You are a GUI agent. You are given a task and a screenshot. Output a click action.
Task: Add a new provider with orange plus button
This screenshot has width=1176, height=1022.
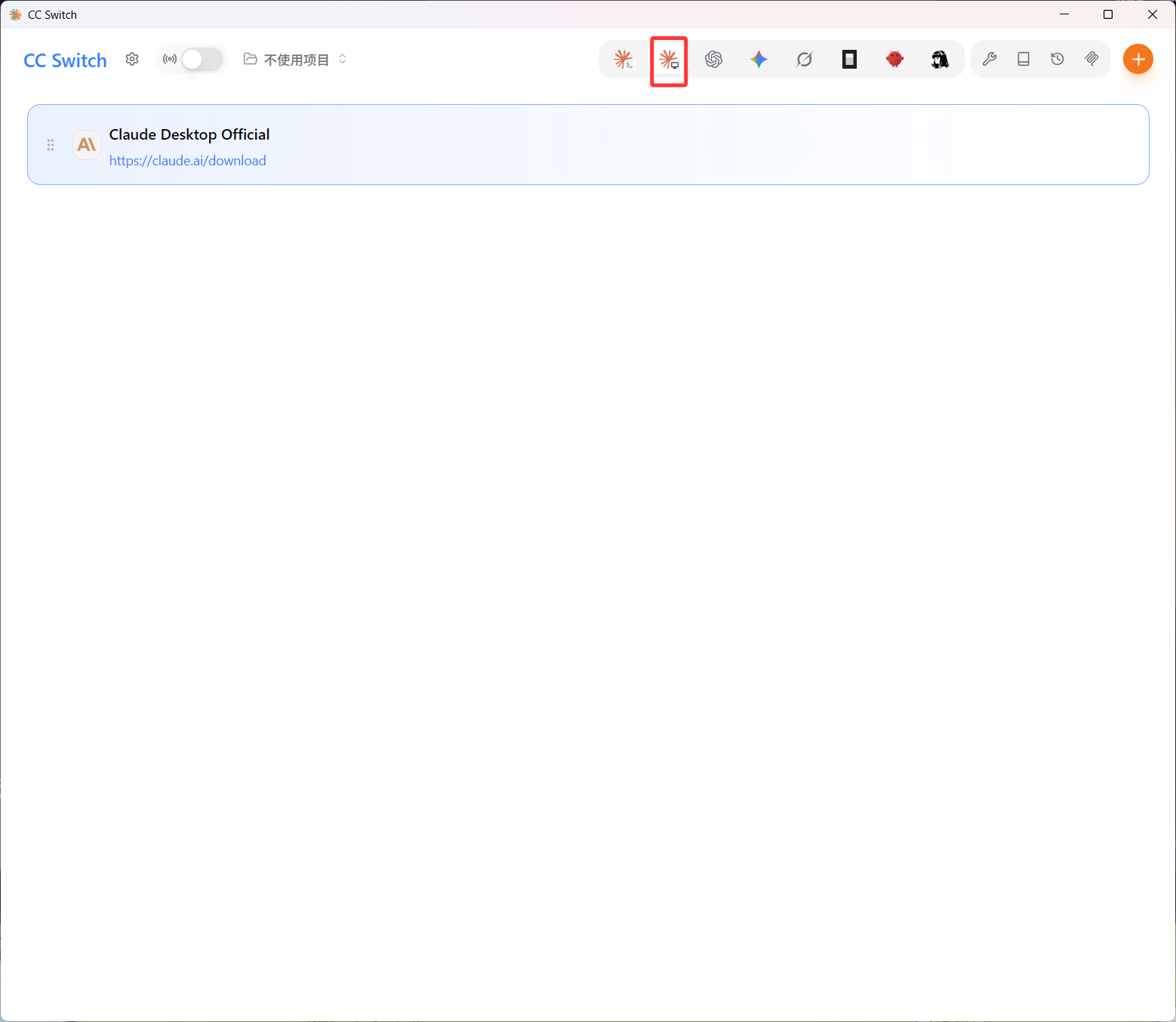click(x=1138, y=59)
